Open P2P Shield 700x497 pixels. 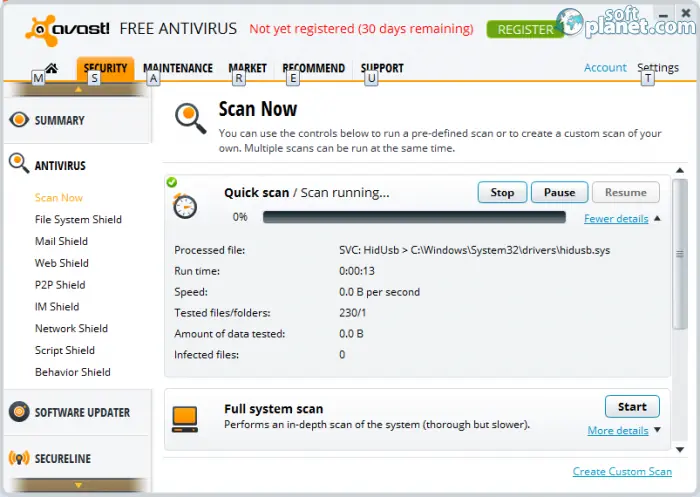point(60,285)
